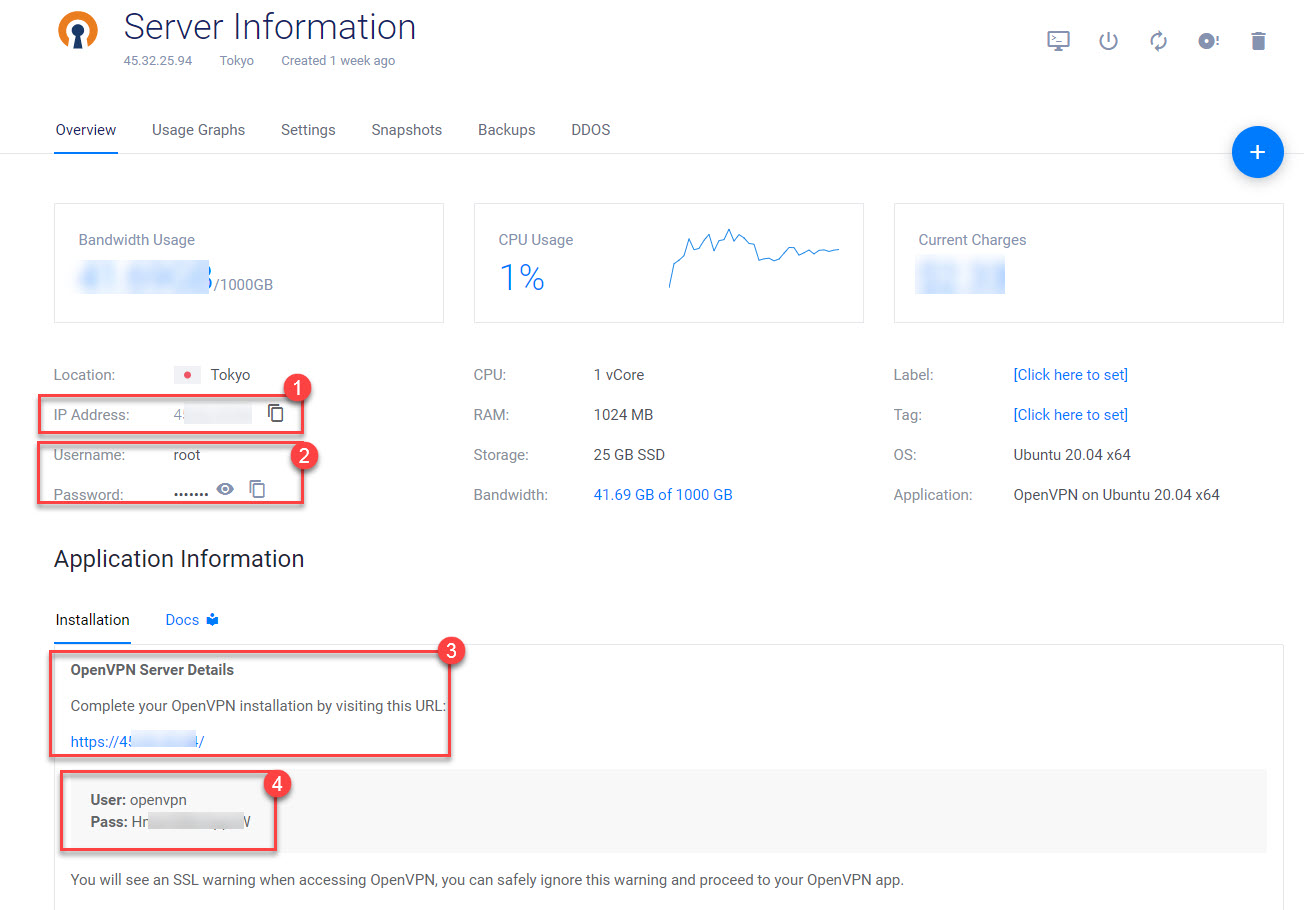Restart server using the circular arrows icon

point(1158,41)
